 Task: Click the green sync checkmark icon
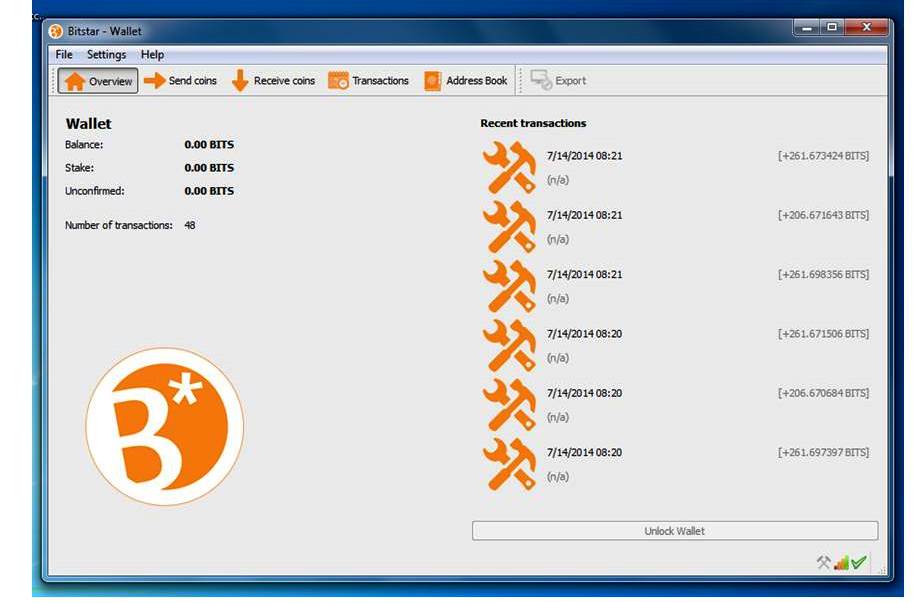pos(859,562)
